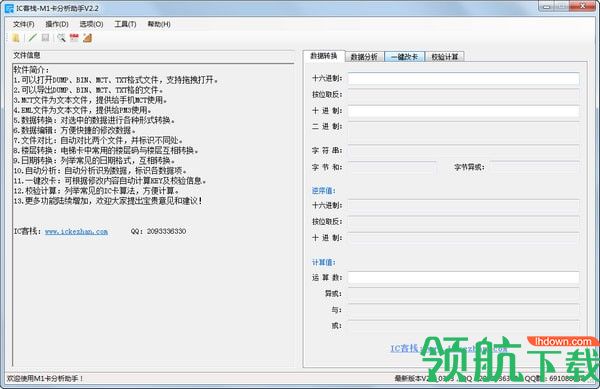Click the 文件信息 panel title
This screenshot has height=389, width=600.
point(27,55)
